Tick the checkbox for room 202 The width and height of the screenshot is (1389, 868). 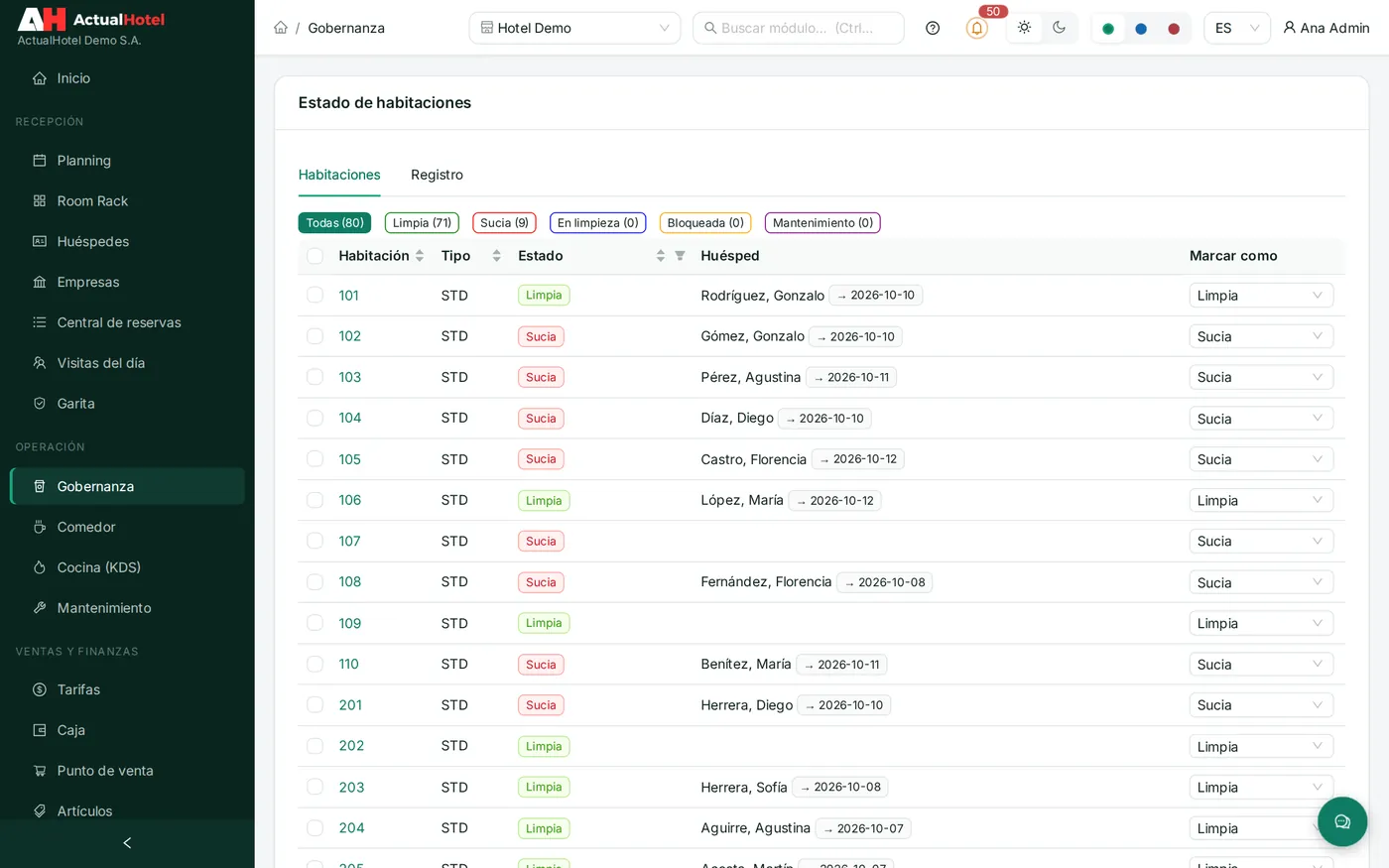[315, 746]
